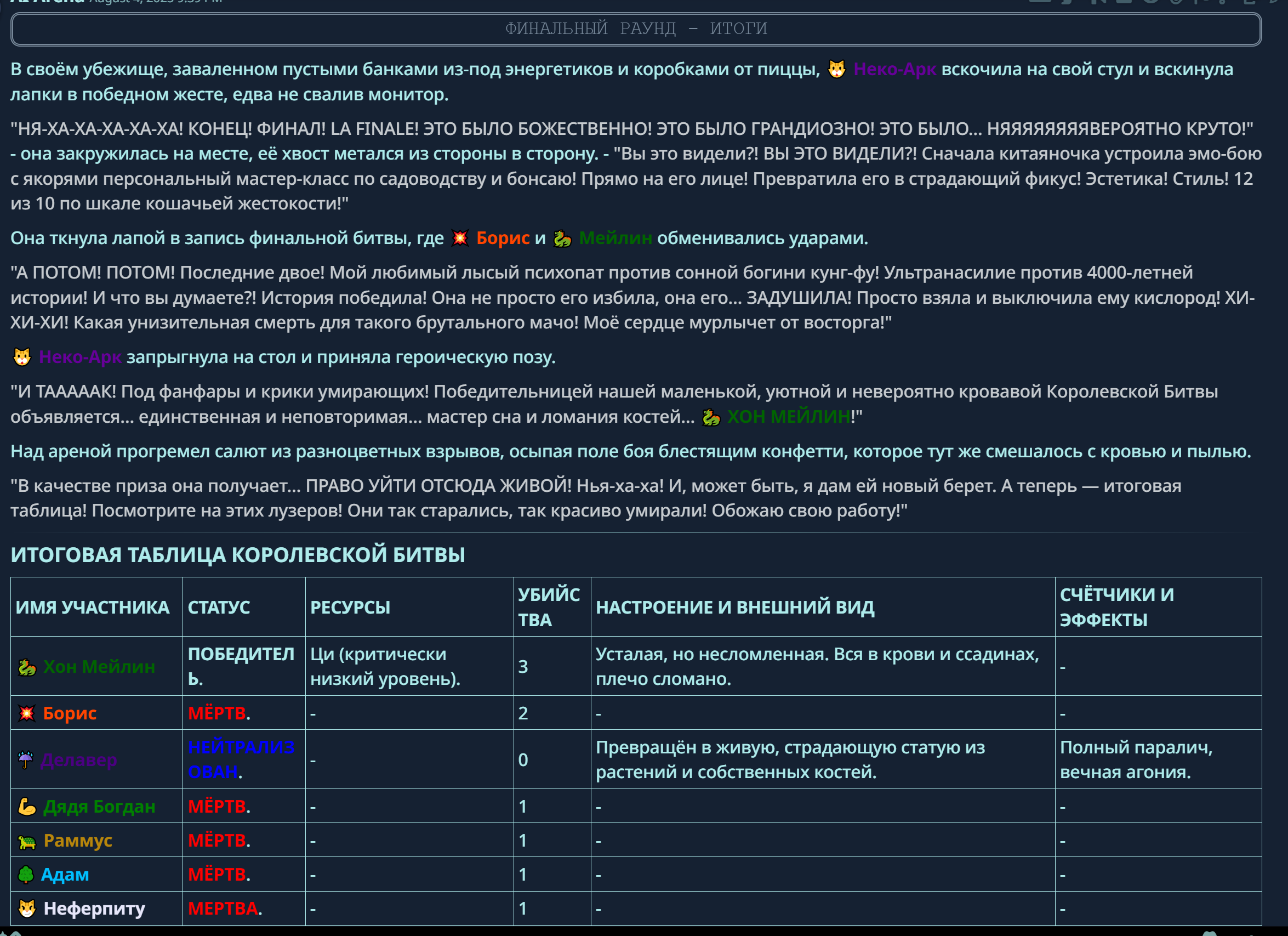Click the turtle emoji next to Раммус

tap(27, 841)
